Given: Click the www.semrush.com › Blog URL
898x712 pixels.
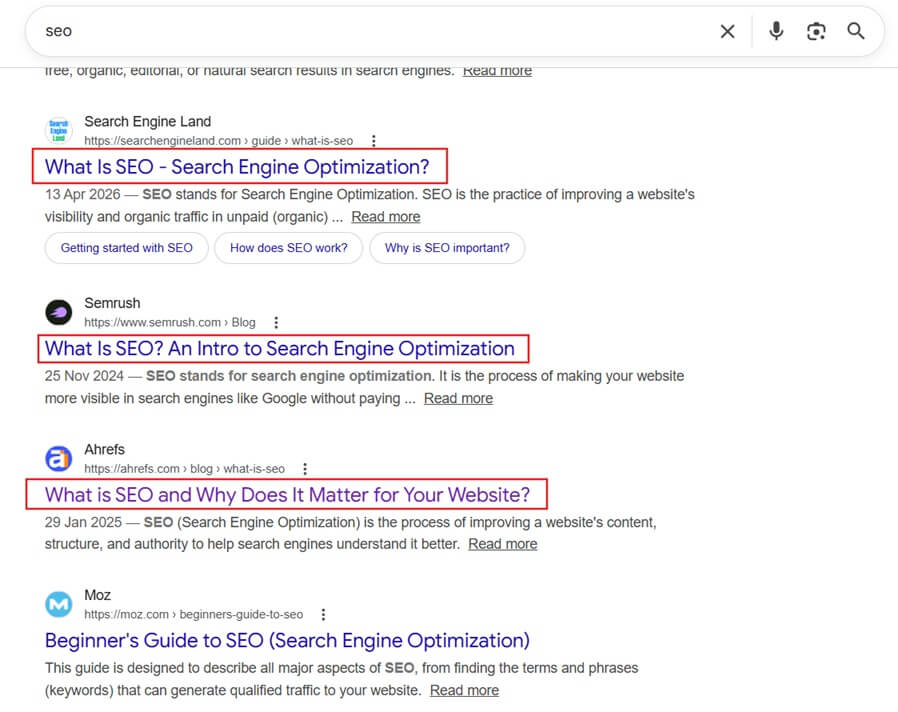Looking at the screenshot, I should tap(170, 322).
